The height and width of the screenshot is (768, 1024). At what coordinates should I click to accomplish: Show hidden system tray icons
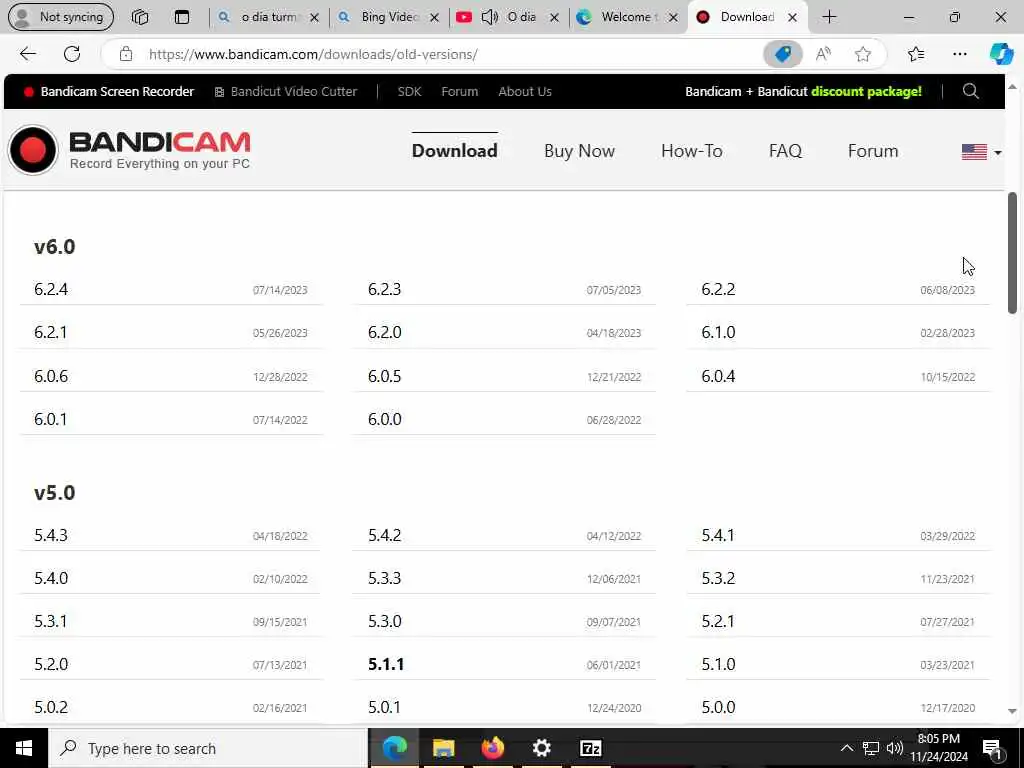(x=846, y=748)
